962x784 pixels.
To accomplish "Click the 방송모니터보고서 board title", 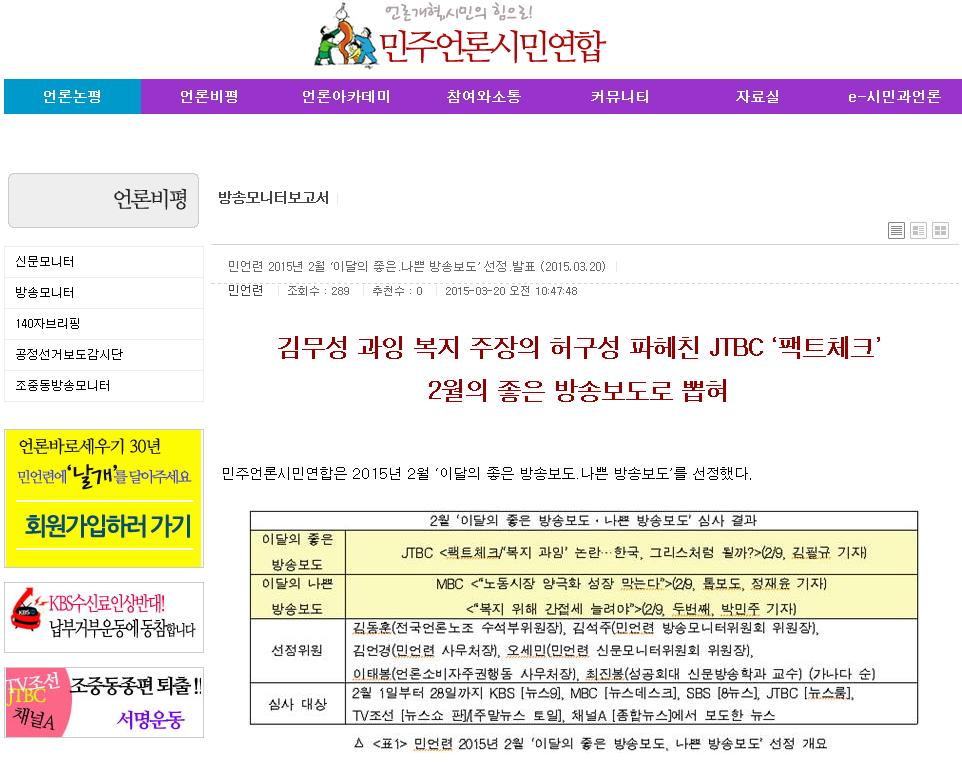I will (x=273, y=198).
